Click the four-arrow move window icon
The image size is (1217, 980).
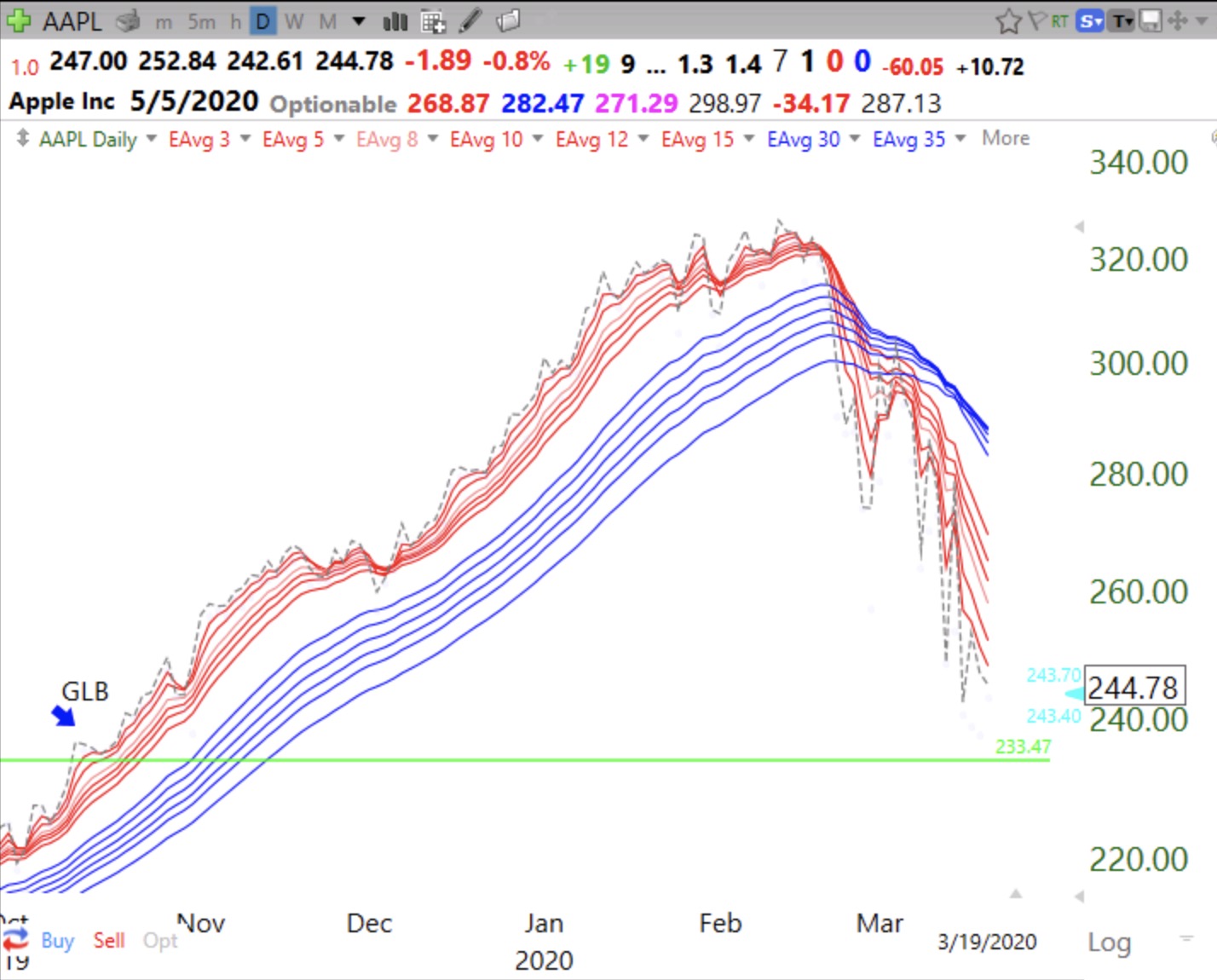tap(1178, 20)
